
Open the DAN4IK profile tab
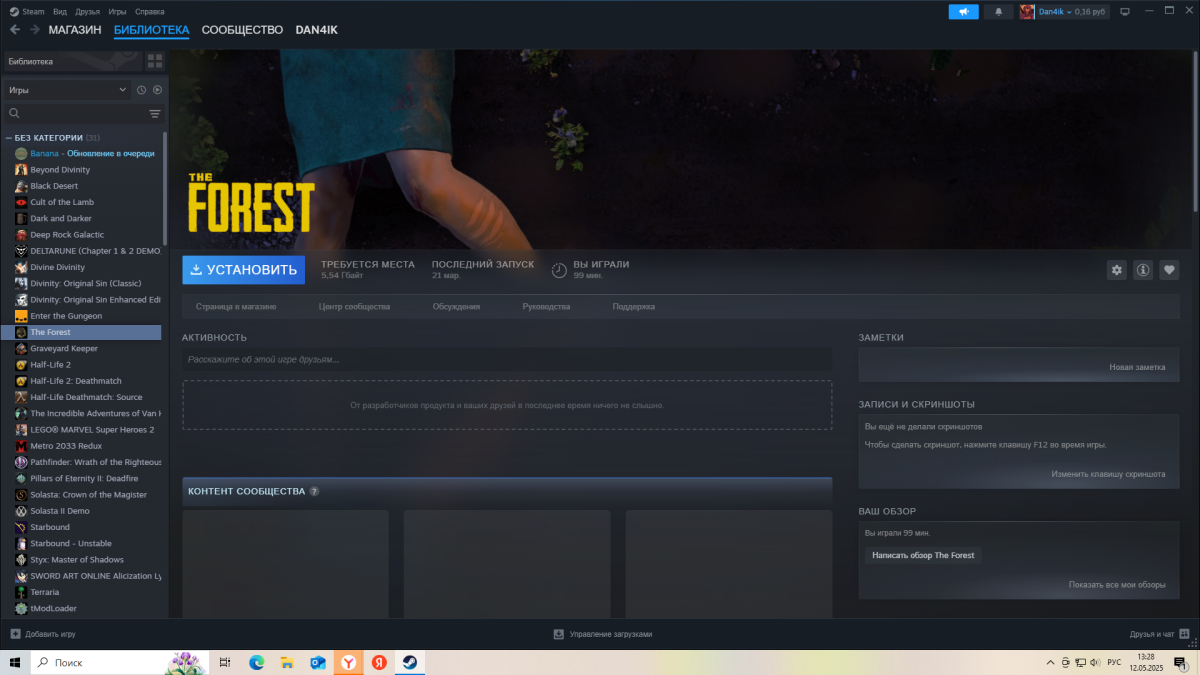[x=317, y=30]
